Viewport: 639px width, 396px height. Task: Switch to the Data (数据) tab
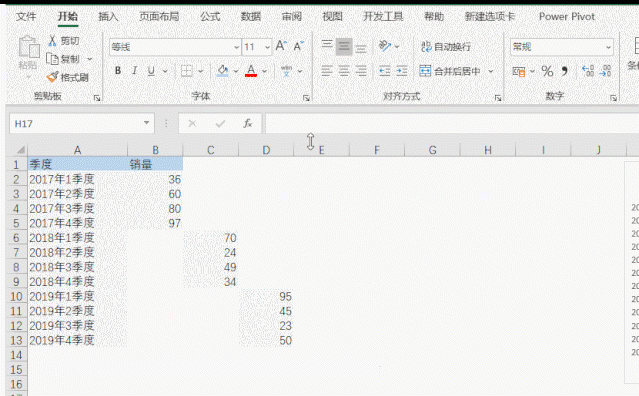point(251,16)
